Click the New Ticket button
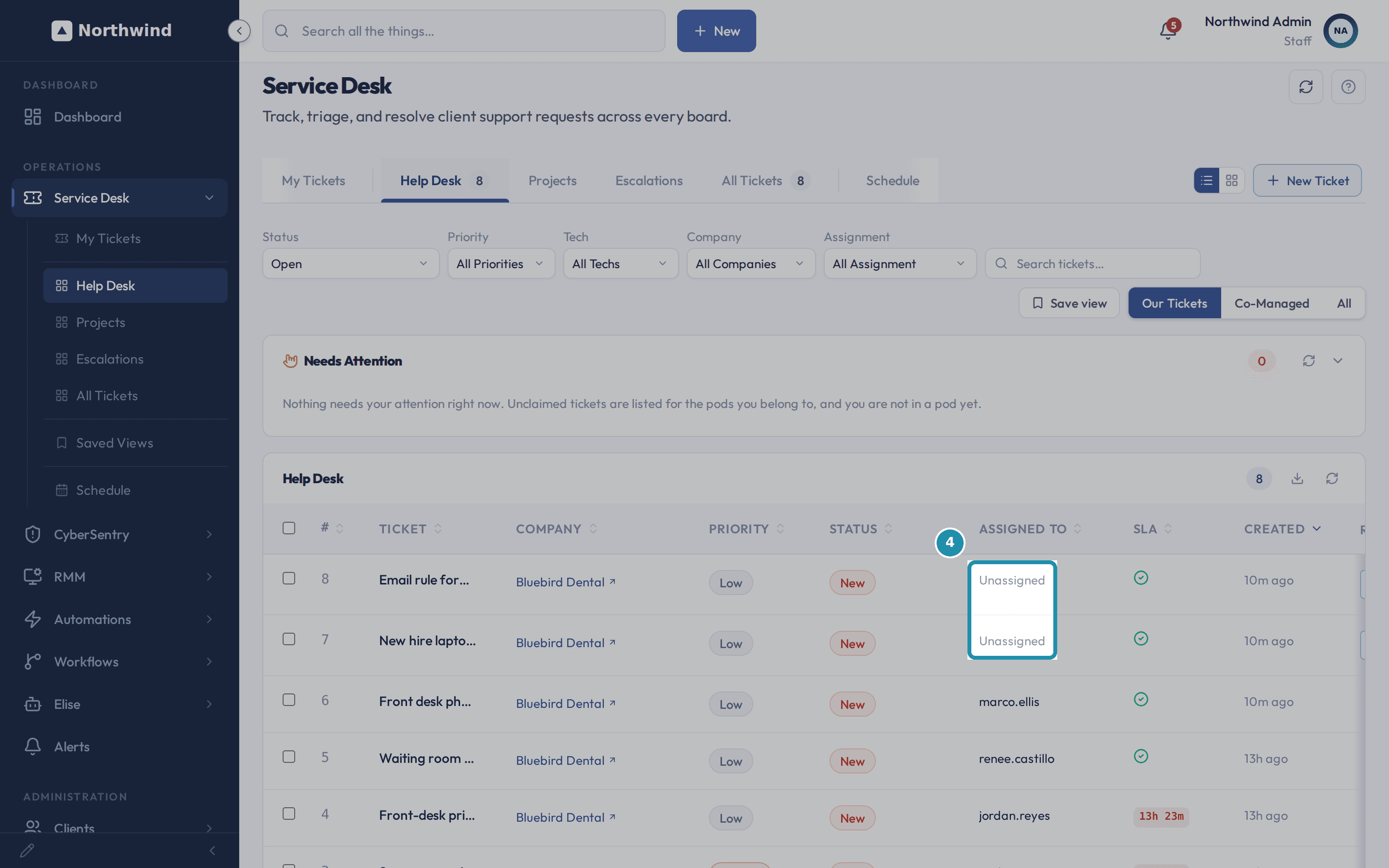Image resolution: width=1389 pixels, height=868 pixels. 1307,180
